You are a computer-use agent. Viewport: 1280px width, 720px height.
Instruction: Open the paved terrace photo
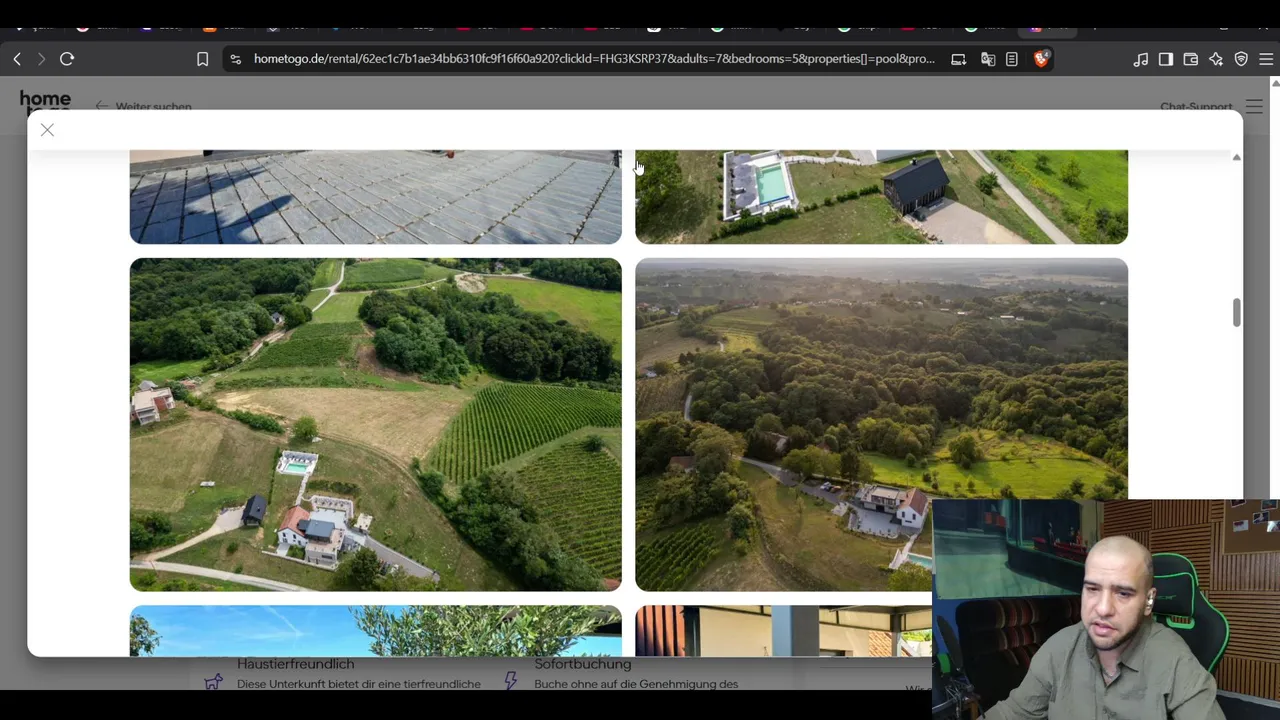tap(375, 197)
